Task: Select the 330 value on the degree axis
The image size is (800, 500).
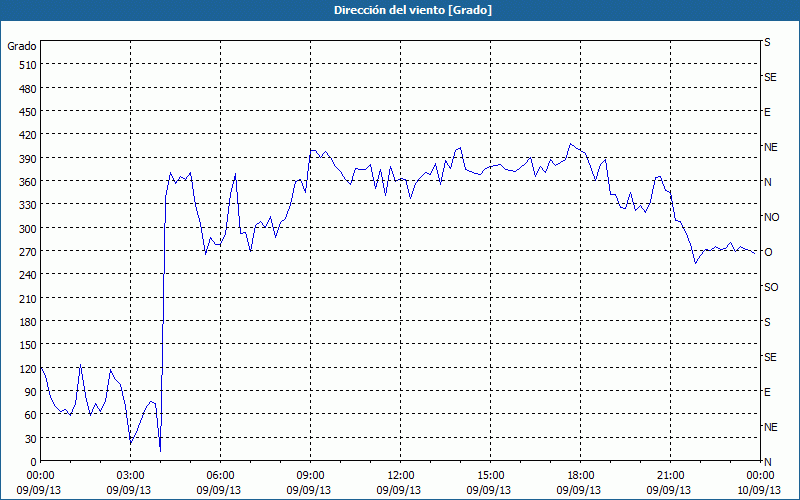Action: pos(28,205)
